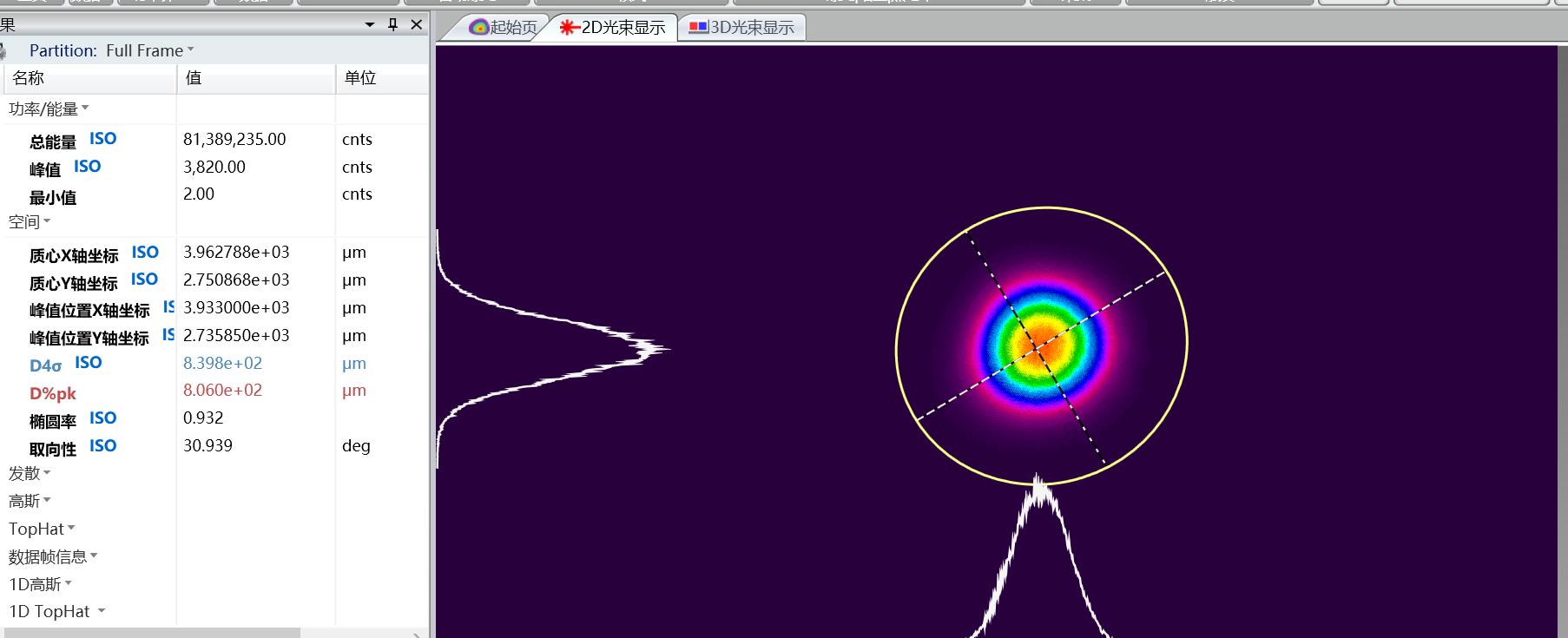1568x638 pixels.
Task: Expand the 发散 section
Action: coord(30,474)
